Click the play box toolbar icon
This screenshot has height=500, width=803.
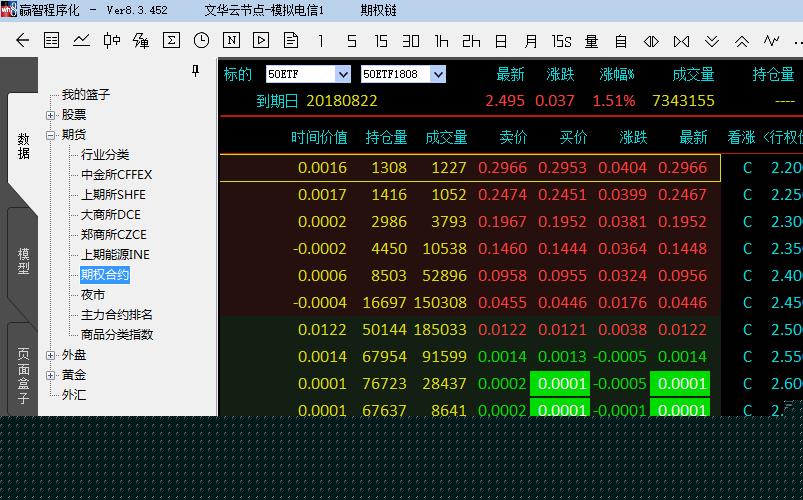click(x=261, y=41)
